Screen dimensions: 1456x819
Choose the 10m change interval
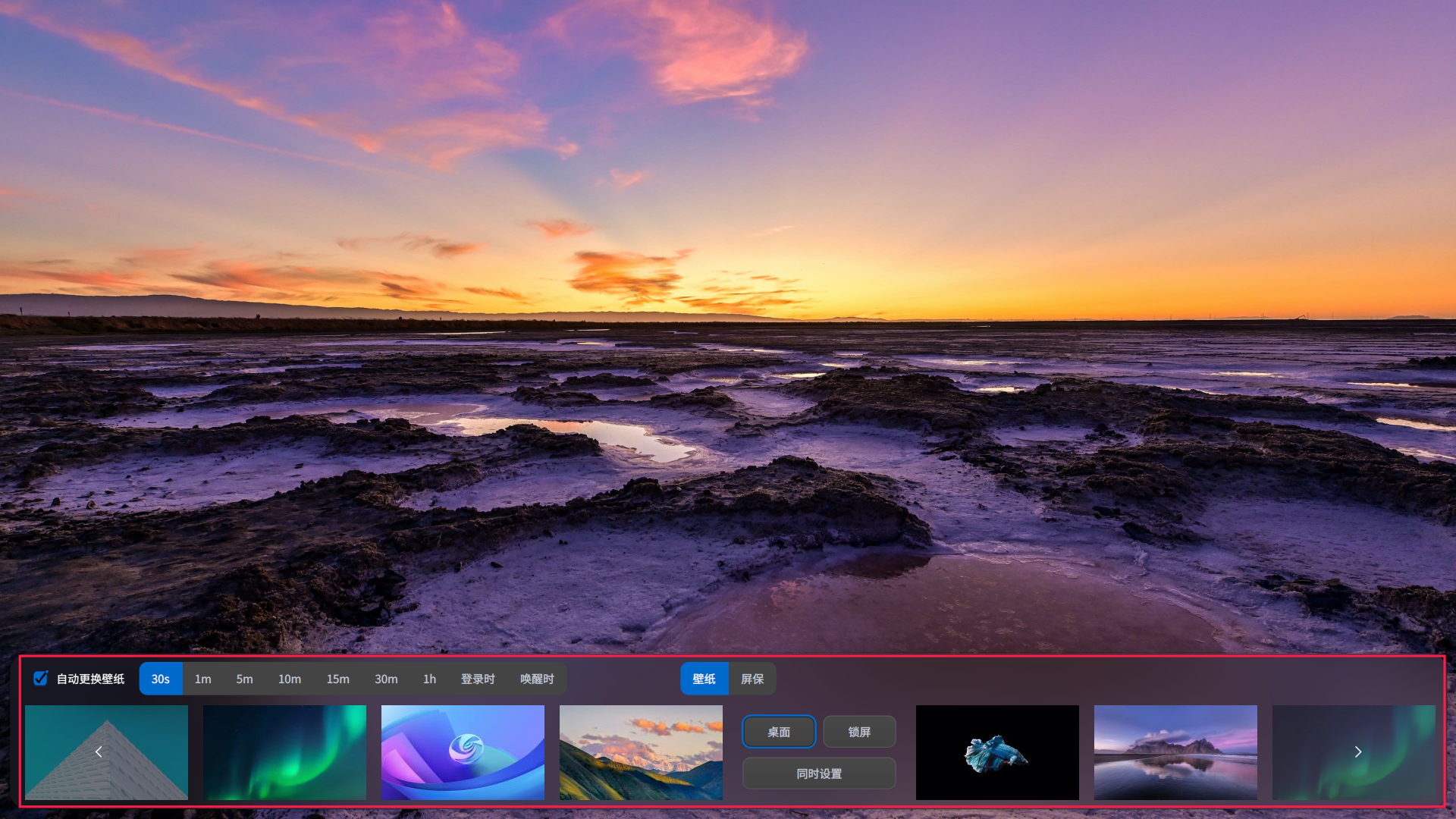click(290, 679)
